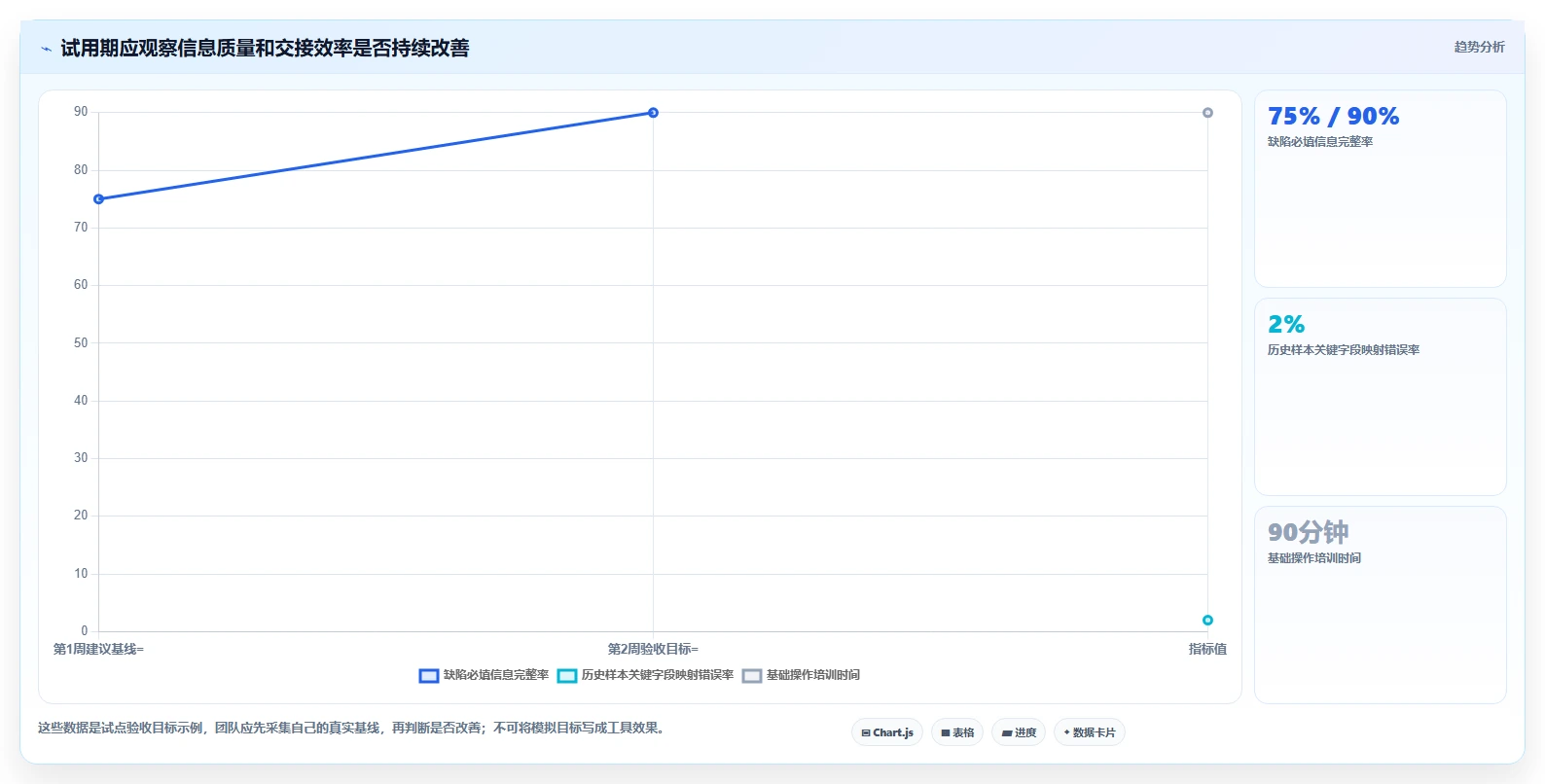This screenshot has width=1545, height=784.
Task: Click the 基础操作培训时间 card caption
Action: click(1313, 558)
